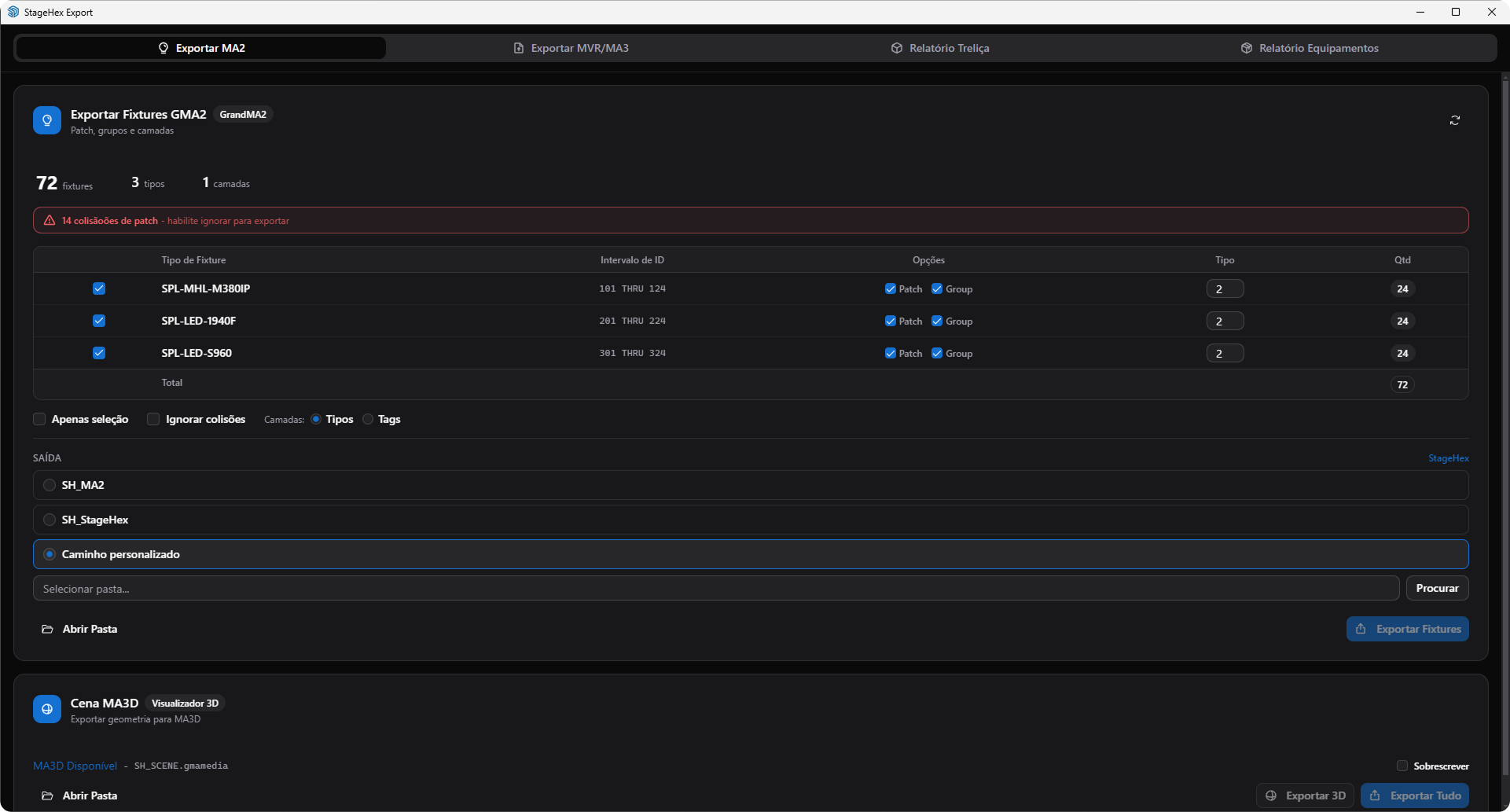Screen dimensions: 1510x812
Task: Click the Tipo value field for SPL-LED-S960
Action: [1225, 354]
